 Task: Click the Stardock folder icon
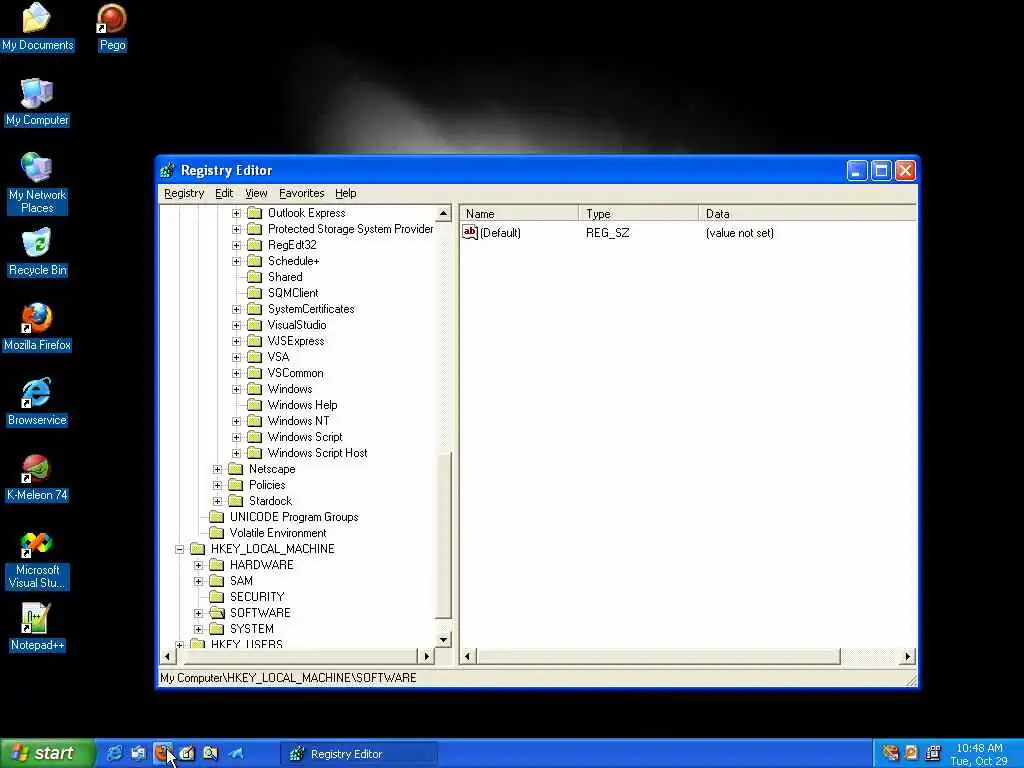(235, 501)
